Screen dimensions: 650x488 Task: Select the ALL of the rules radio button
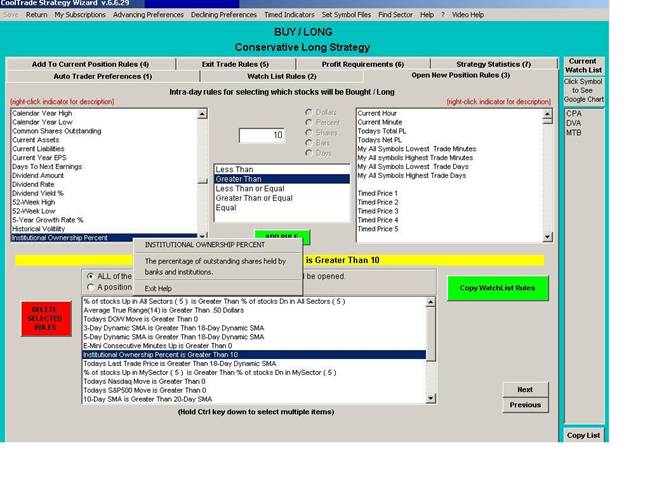click(90, 276)
